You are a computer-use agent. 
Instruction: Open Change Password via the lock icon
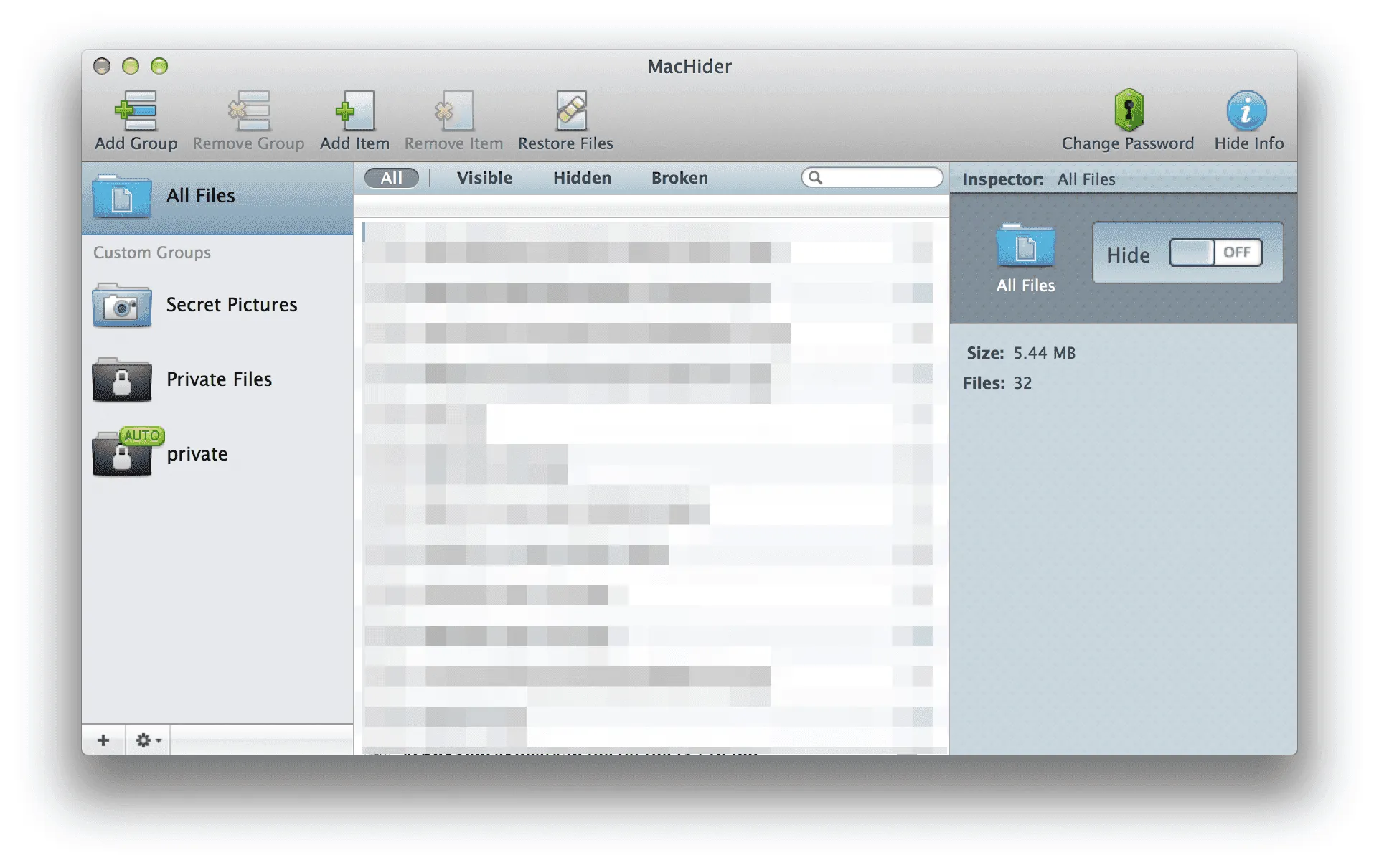(1128, 110)
